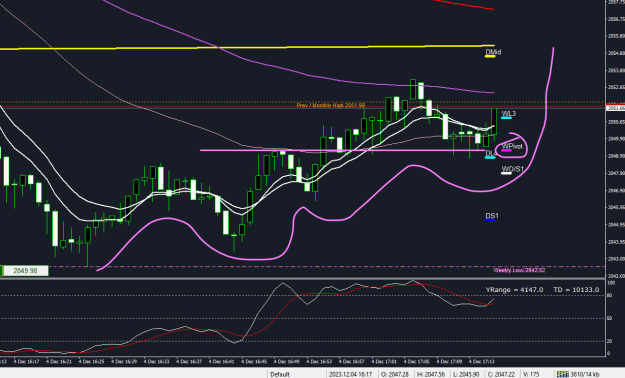Image resolution: width=625 pixels, height=378 pixels.
Task: Click the 4 Dec 16:41 time label
Action: 222,362
